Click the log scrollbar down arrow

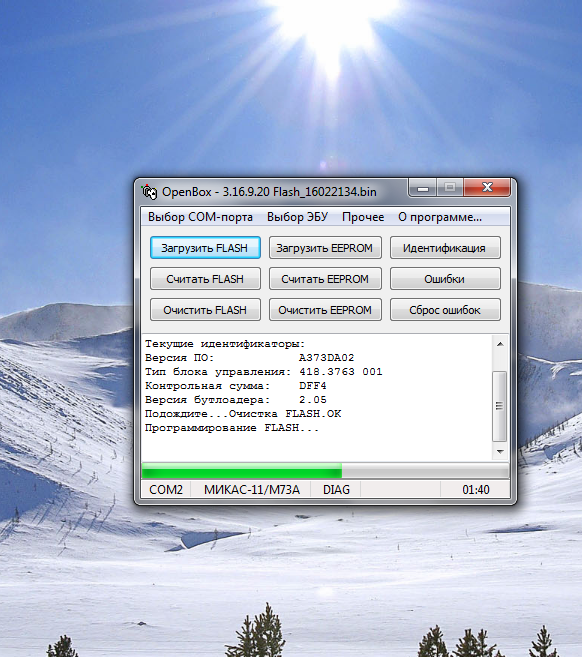(500, 452)
